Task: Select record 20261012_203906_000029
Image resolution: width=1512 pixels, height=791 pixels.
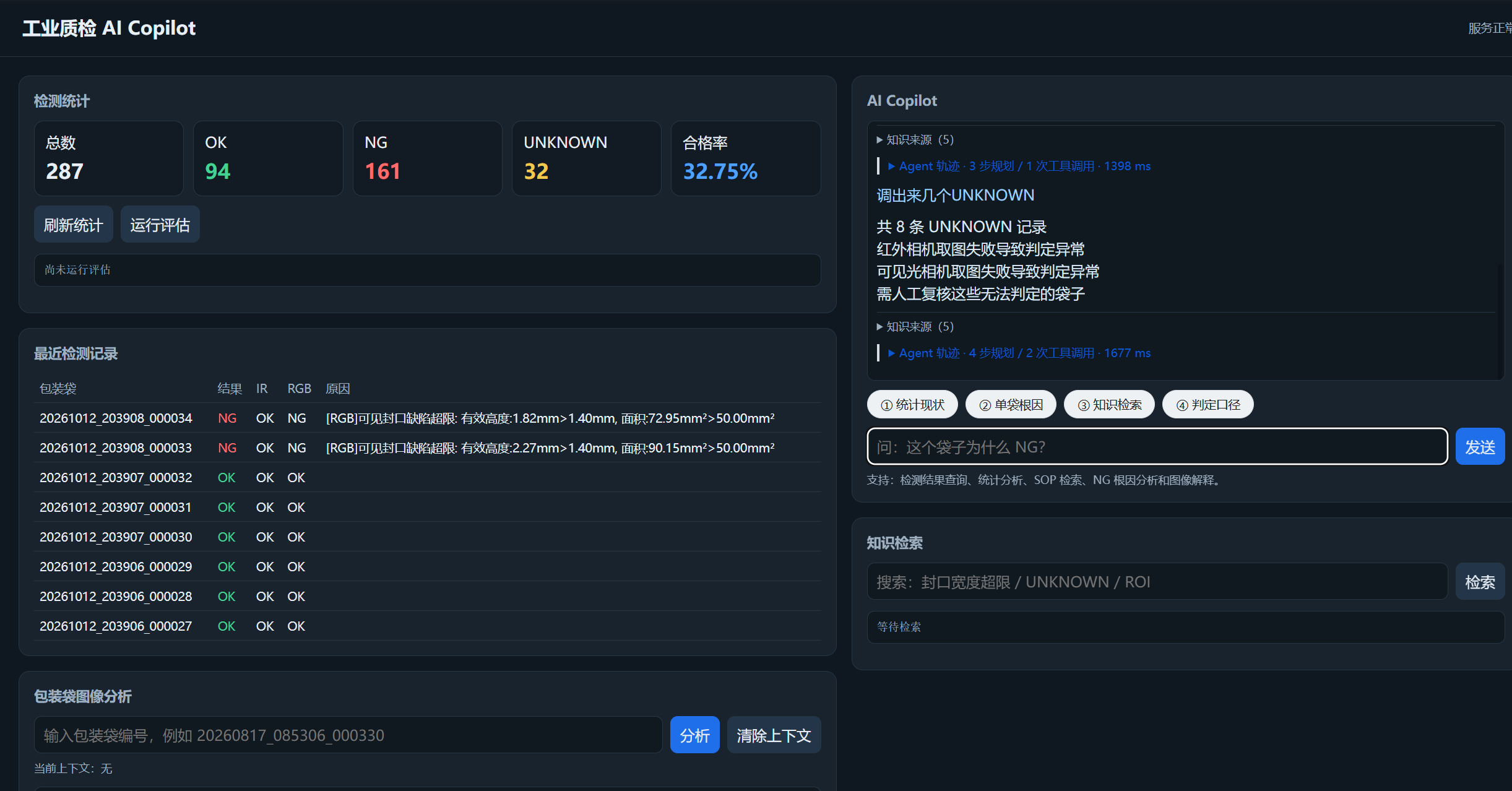Action: 428,566
